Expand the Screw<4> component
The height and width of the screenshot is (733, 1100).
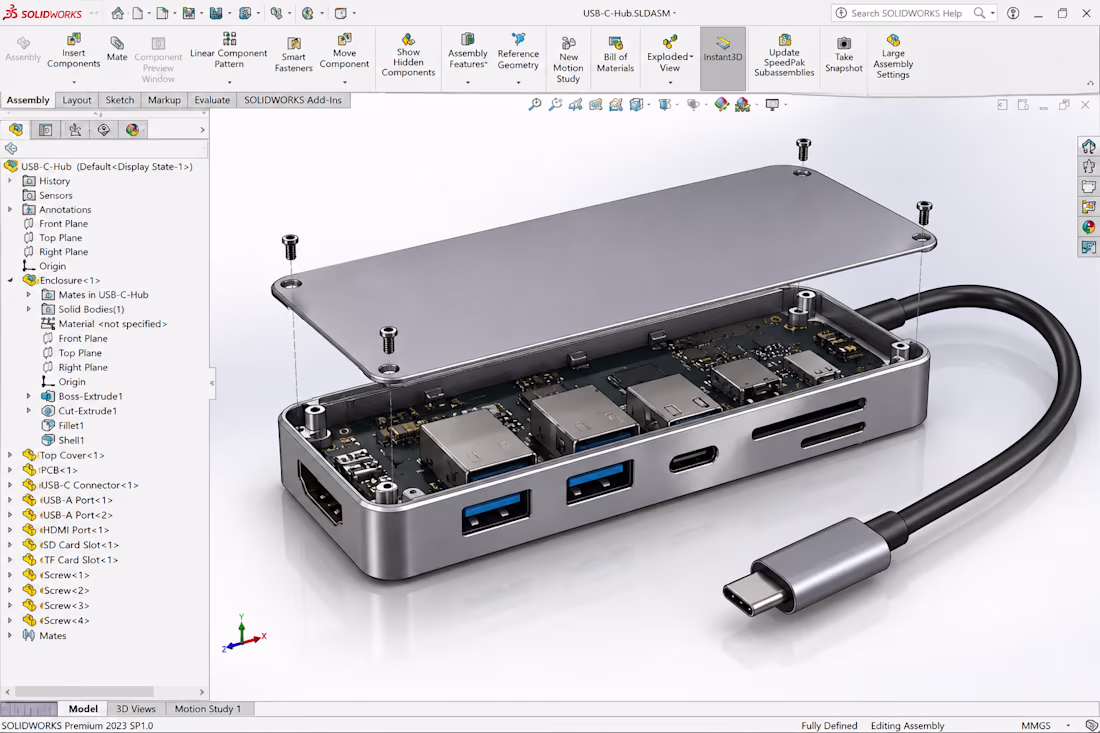pyautogui.click(x=10, y=621)
